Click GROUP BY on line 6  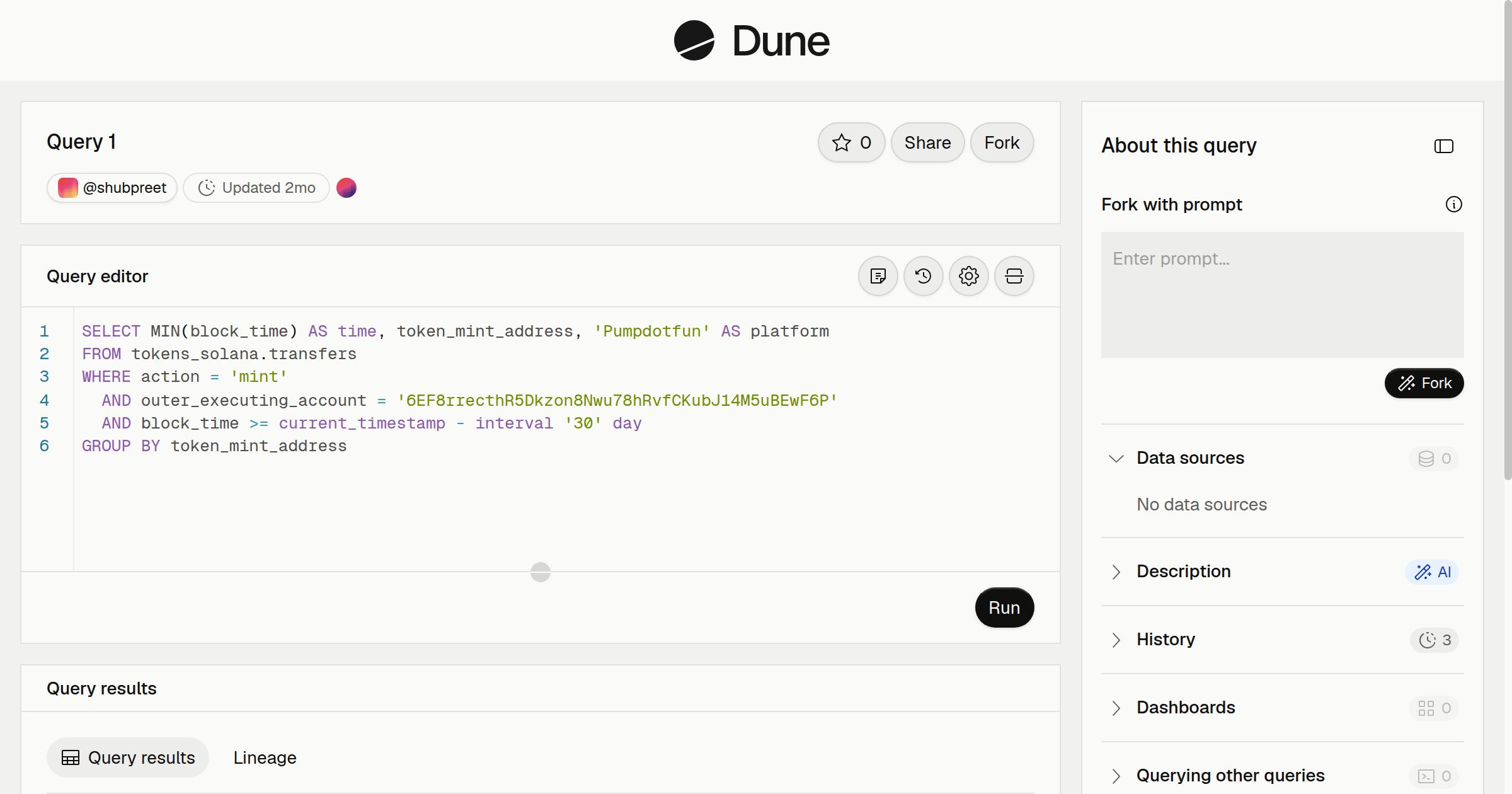pyautogui.click(x=121, y=446)
